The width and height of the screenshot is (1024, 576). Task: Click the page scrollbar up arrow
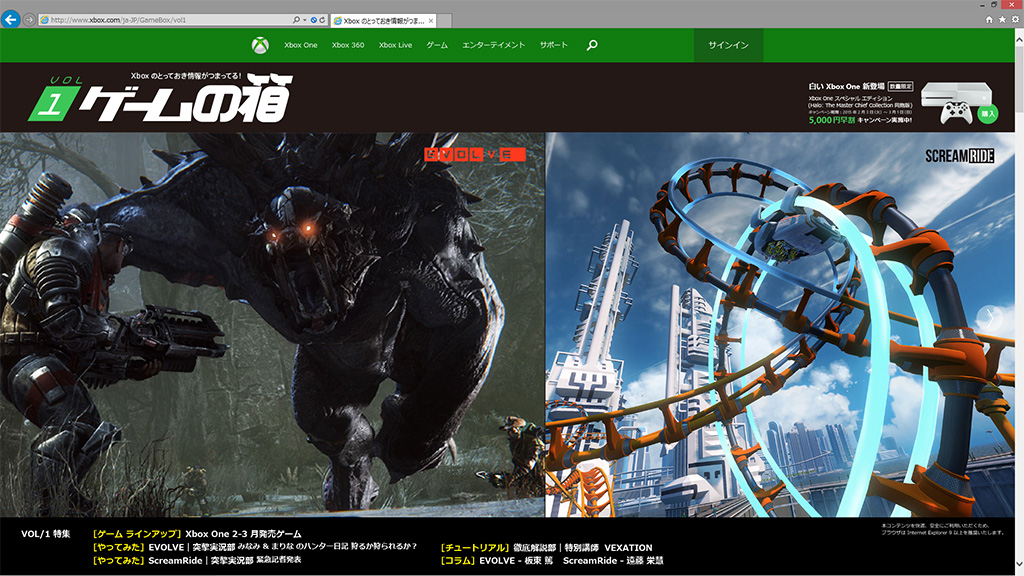1019,39
